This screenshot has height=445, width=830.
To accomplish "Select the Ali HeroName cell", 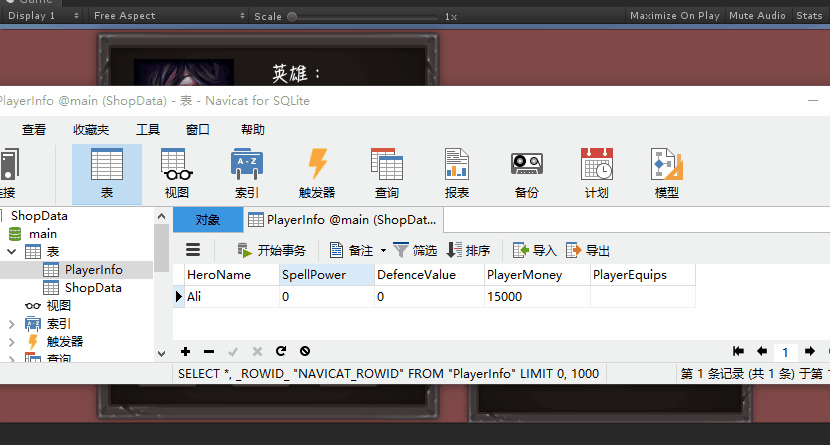I will tap(232, 297).
